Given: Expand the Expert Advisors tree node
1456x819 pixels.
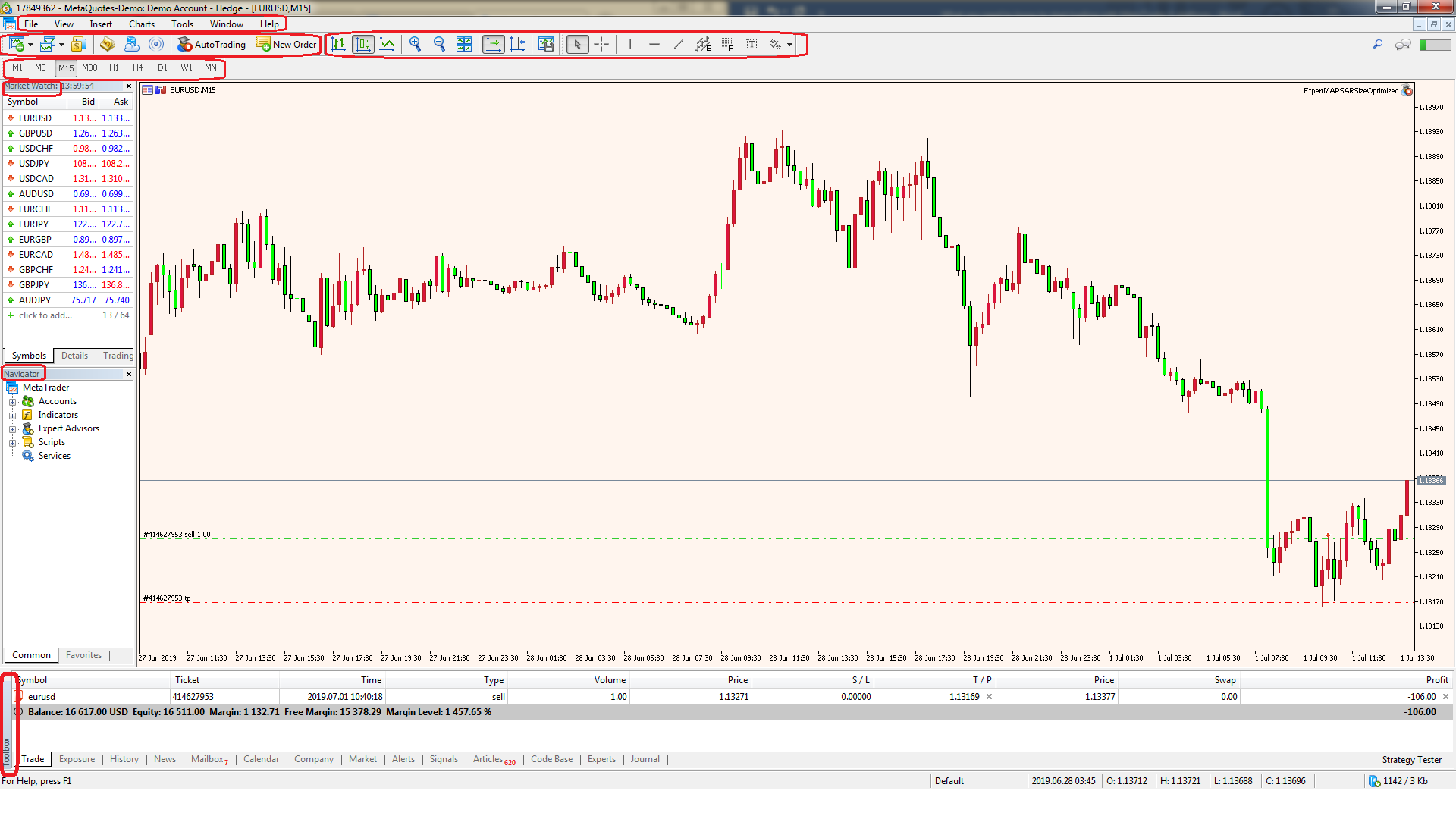Looking at the screenshot, I should [12, 429].
